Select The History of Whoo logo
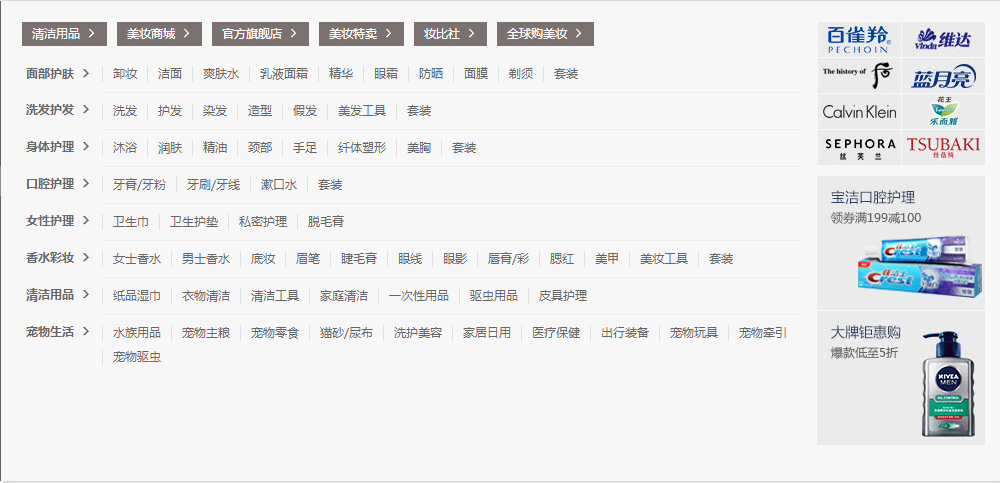This screenshot has width=1000, height=483. pos(858,75)
